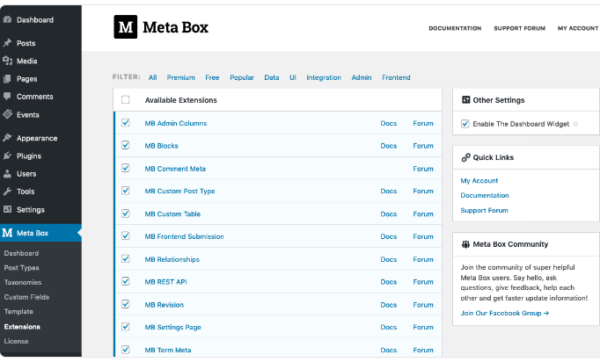The height and width of the screenshot is (362, 600).
Task: Open Template in the Meta Box submenu
Action: 19,311
